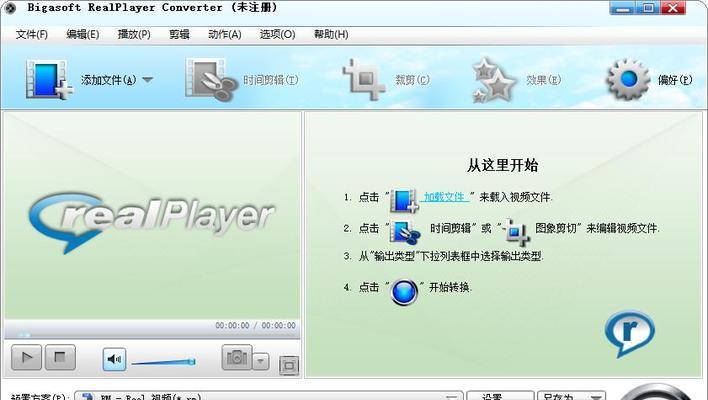Select 偏好(P) toolbar label

pos(675,80)
